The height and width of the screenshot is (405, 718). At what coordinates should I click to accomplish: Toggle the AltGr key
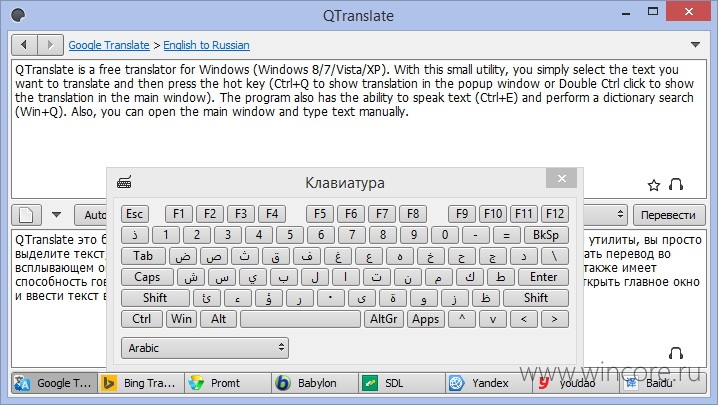point(384,319)
